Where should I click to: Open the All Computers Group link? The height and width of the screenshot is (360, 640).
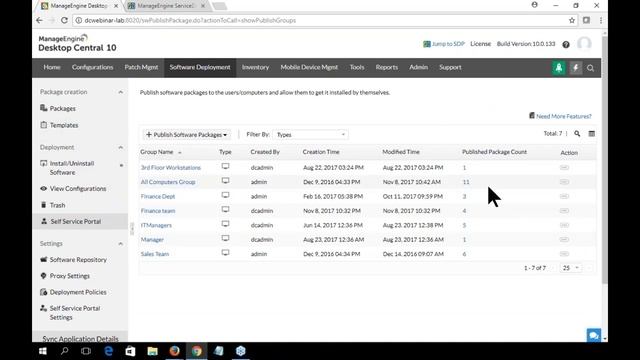coord(168,182)
